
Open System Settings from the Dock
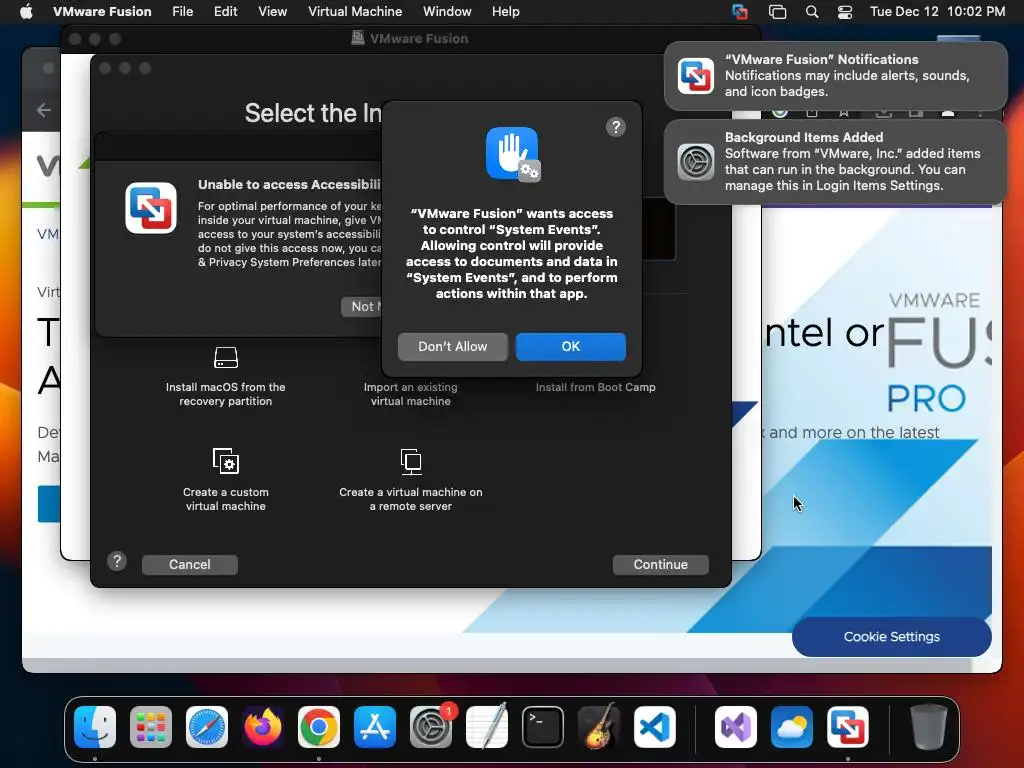(x=431, y=727)
